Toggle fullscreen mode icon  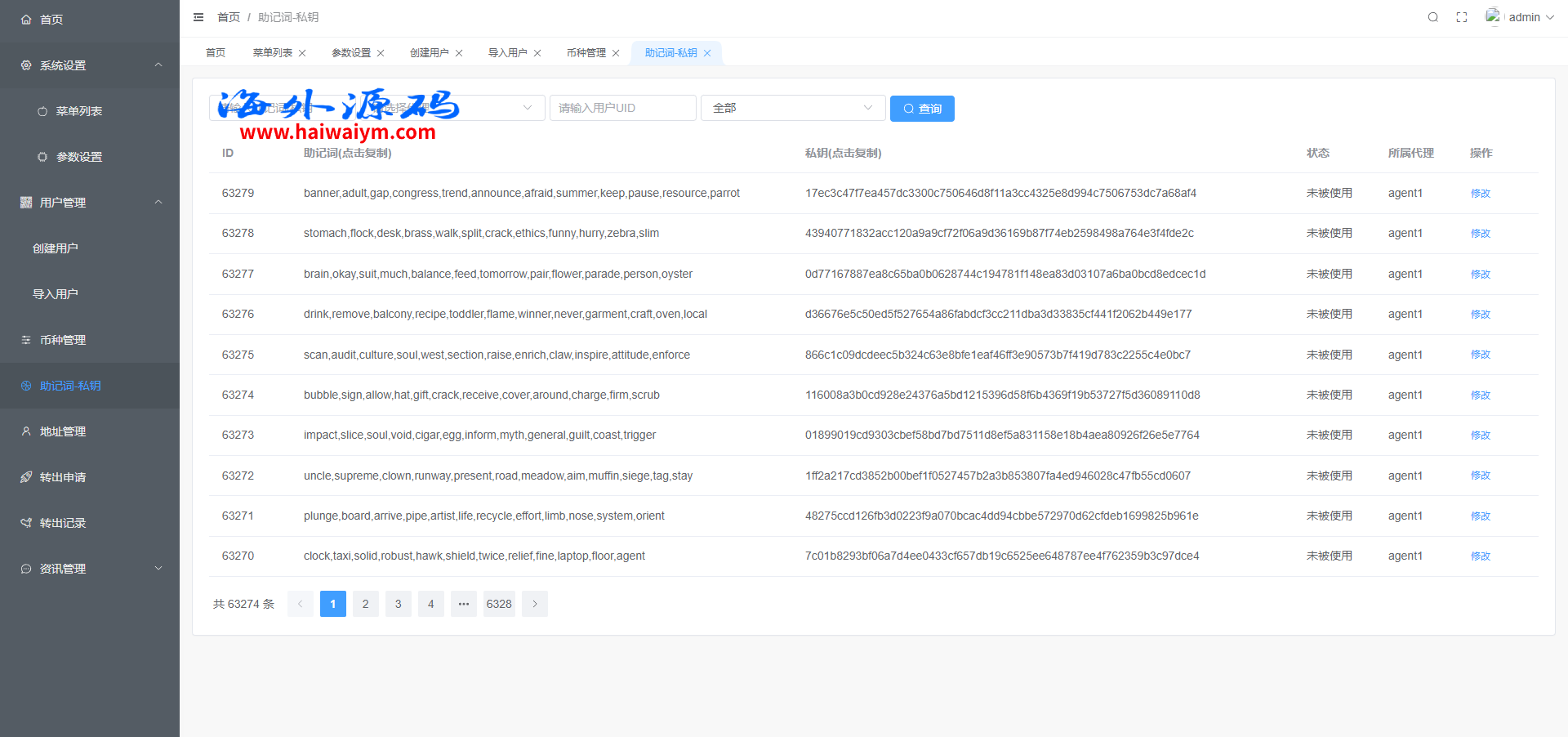(x=1462, y=17)
